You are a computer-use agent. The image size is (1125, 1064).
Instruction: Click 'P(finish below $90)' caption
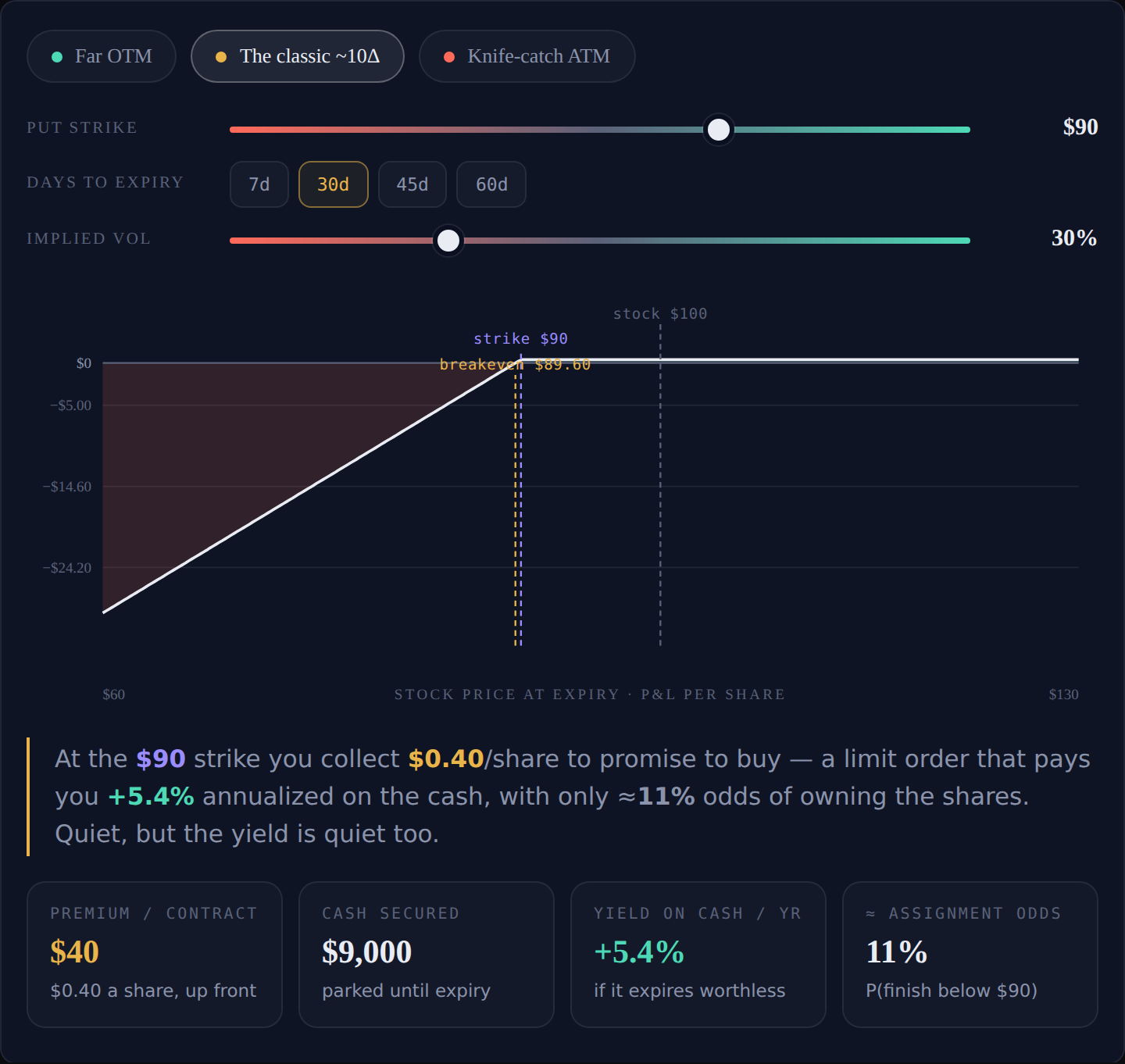pos(952,991)
